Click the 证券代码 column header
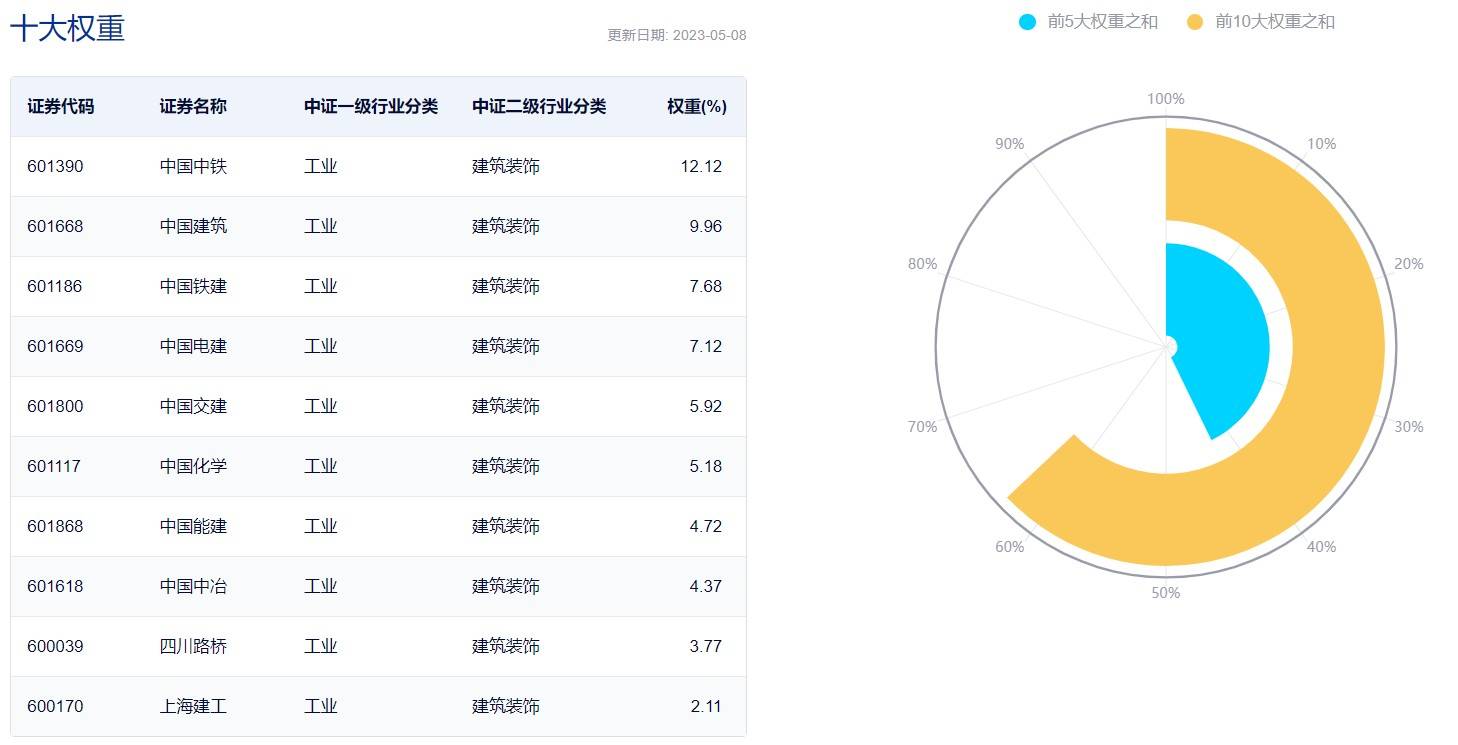The height and width of the screenshot is (745, 1458). tap(61, 107)
